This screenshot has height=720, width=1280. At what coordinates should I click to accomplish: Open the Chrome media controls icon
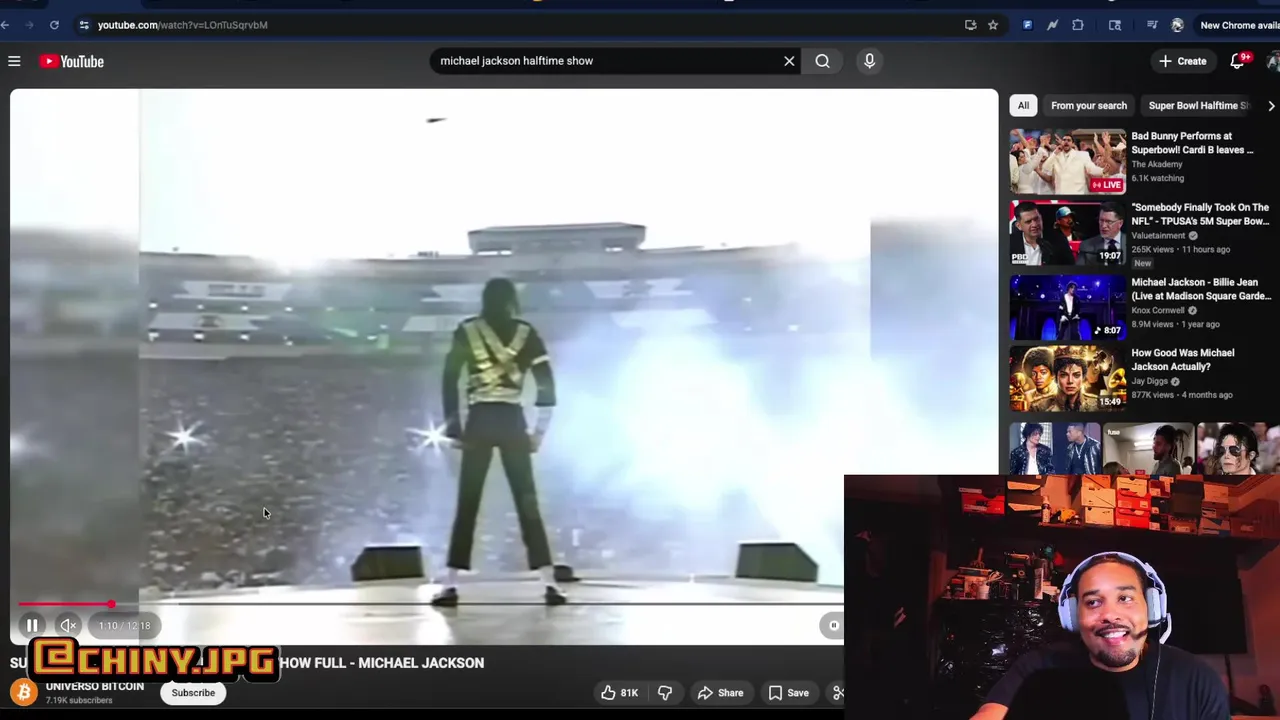1152,25
